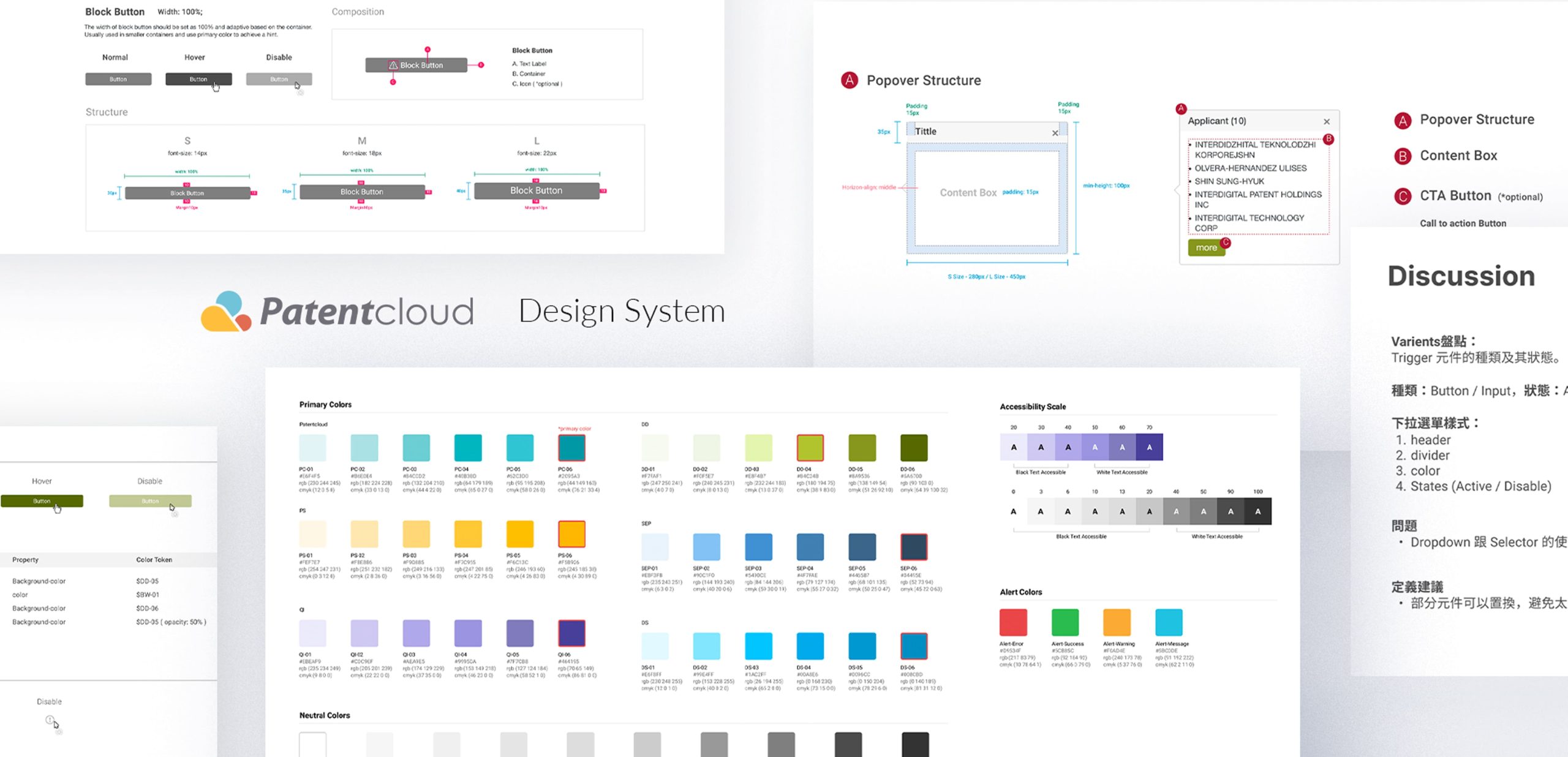Click the red B badge next to Content Box

(1403, 156)
